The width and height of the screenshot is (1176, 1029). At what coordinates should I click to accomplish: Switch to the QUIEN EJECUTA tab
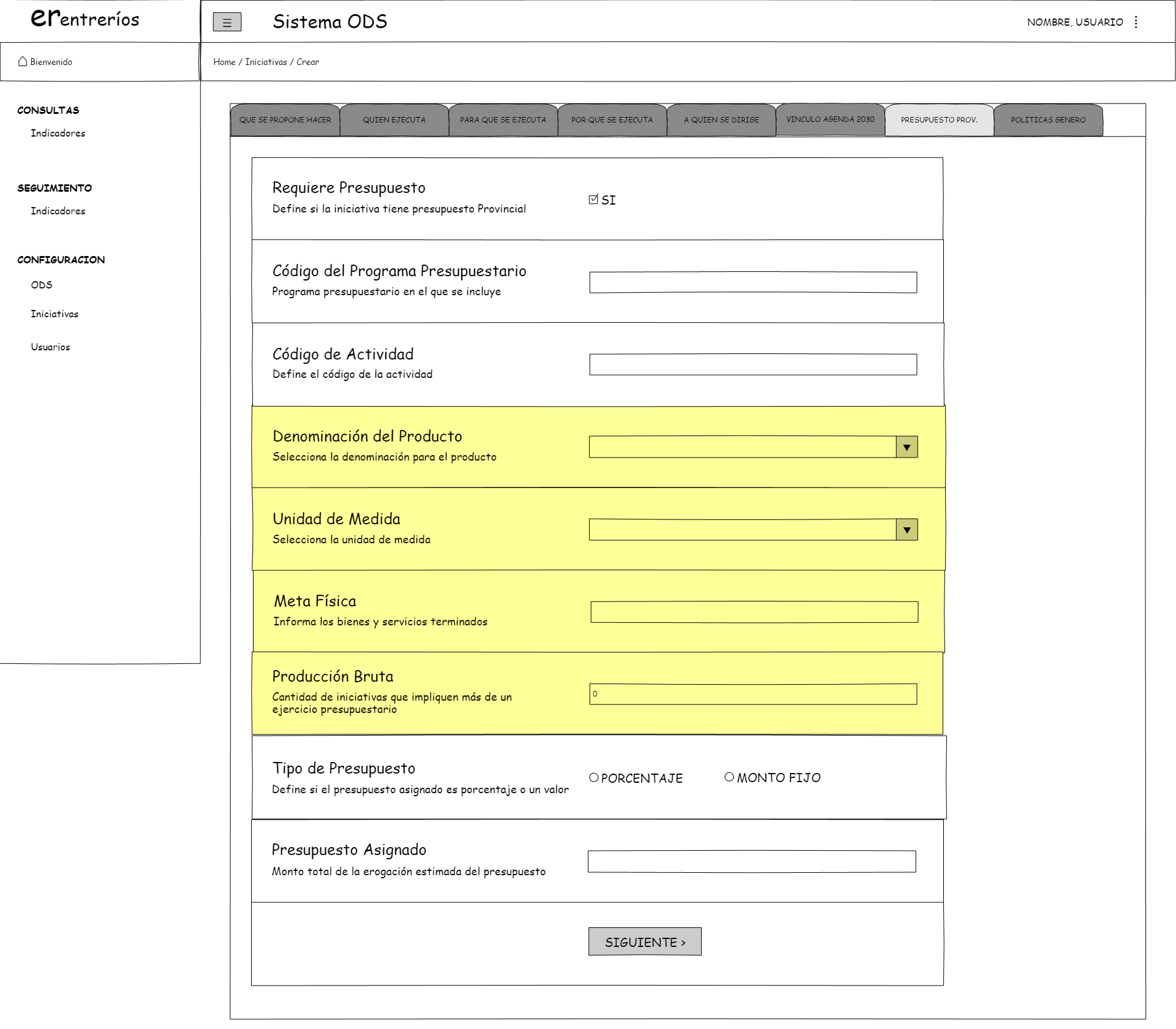[x=394, y=120]
